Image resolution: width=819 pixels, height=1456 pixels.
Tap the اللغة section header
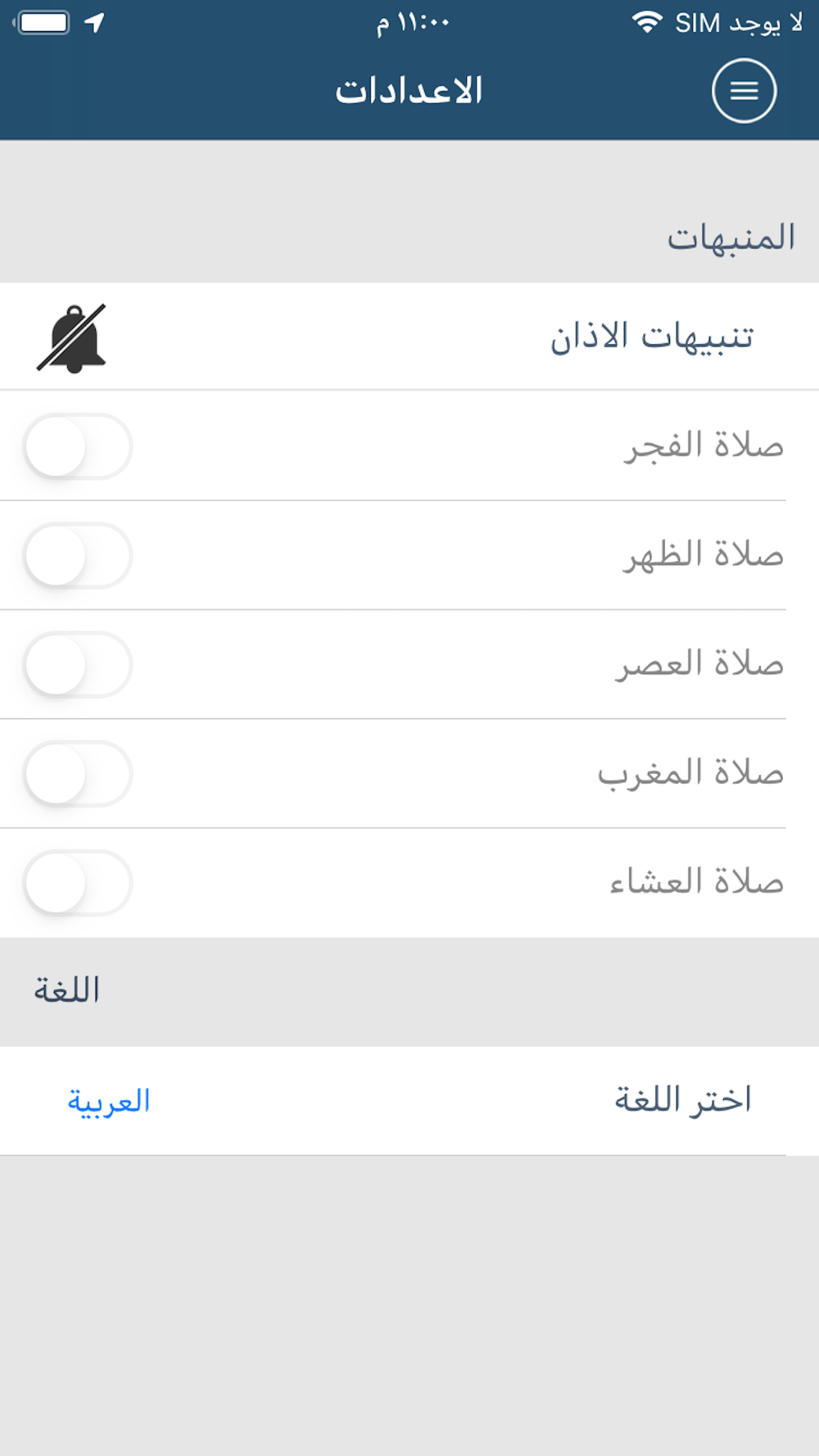coord(67,991)
